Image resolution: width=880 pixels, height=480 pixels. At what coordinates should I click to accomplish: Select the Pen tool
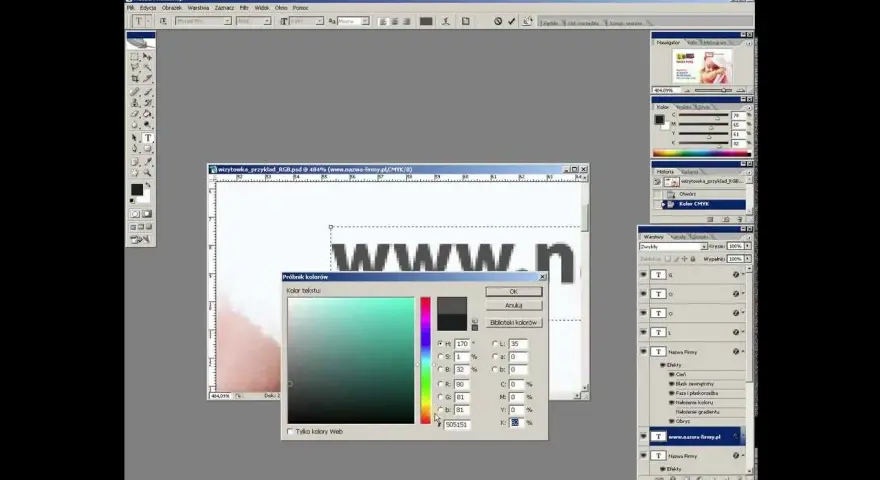tap(135, 149)
